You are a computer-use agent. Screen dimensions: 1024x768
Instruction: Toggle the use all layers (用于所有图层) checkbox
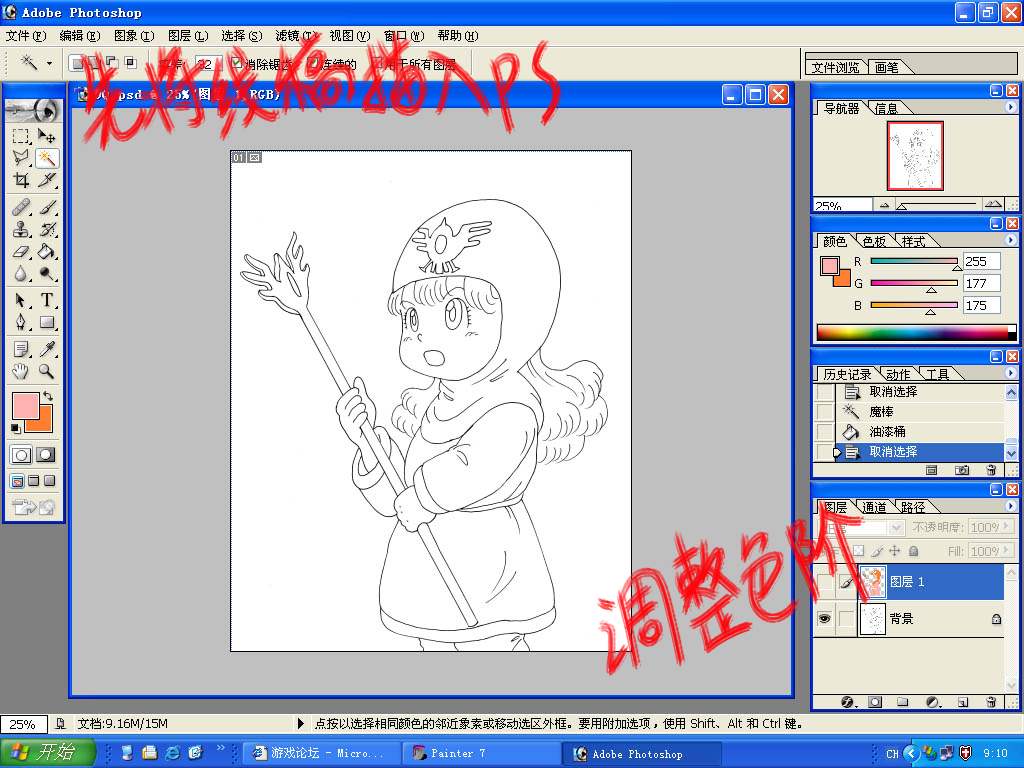point(377,63)
